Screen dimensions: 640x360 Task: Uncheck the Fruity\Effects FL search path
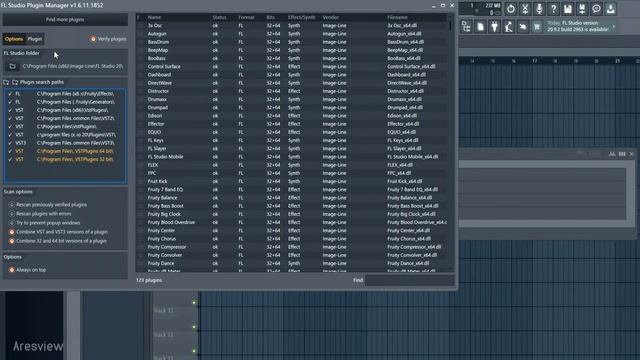10,94
